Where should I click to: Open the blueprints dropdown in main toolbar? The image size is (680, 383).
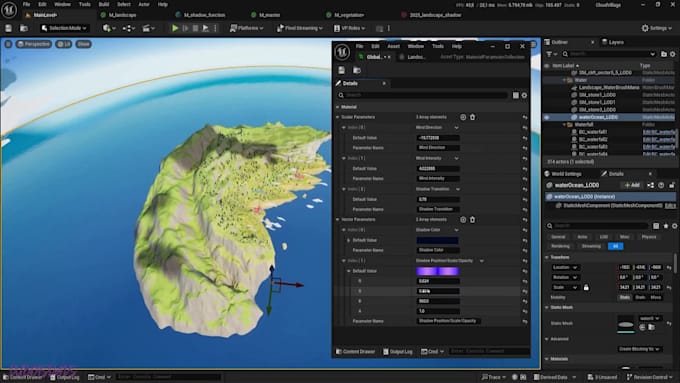coord(129,28)
